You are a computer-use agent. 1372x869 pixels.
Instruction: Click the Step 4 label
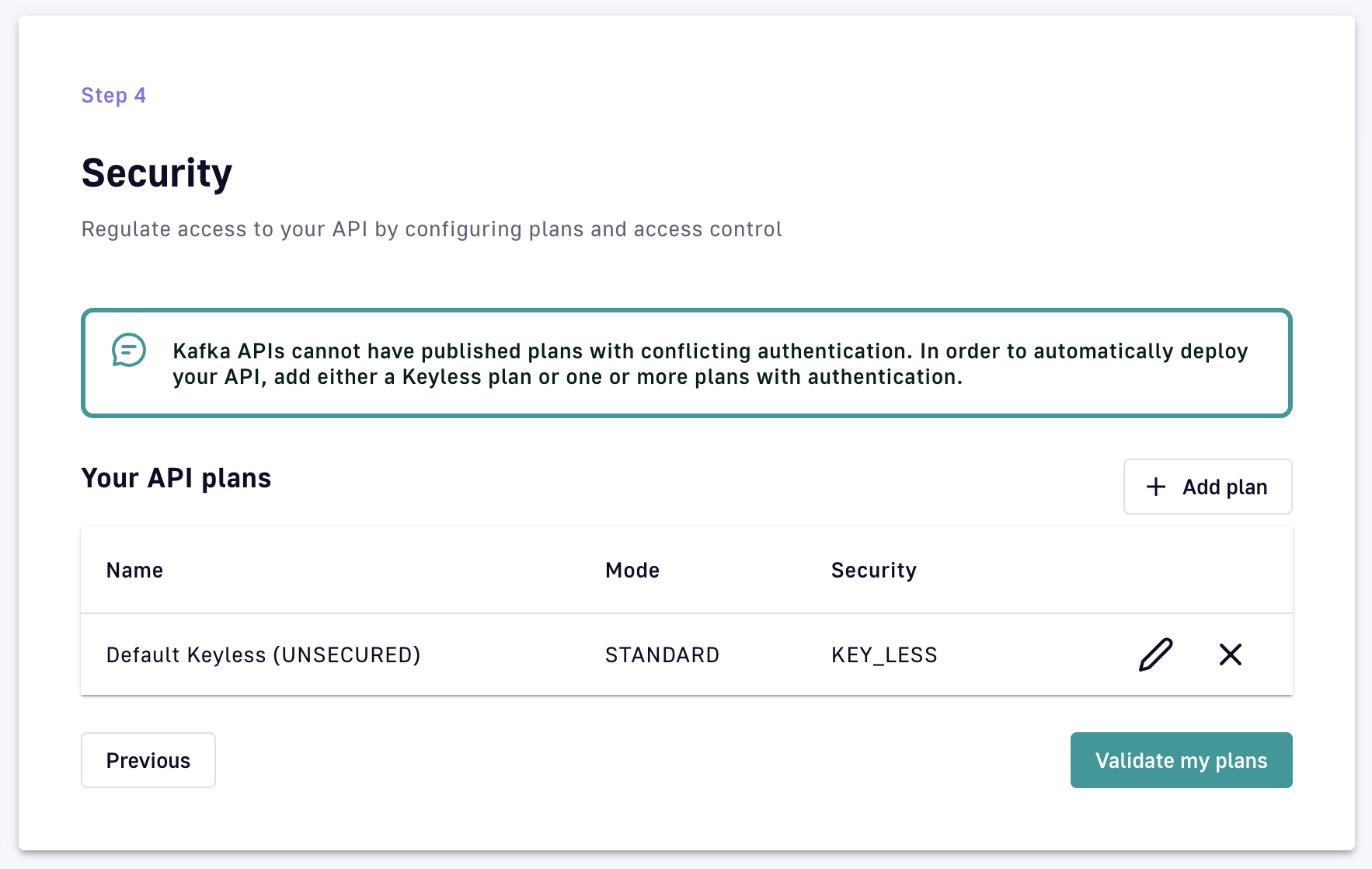(113, 96)
